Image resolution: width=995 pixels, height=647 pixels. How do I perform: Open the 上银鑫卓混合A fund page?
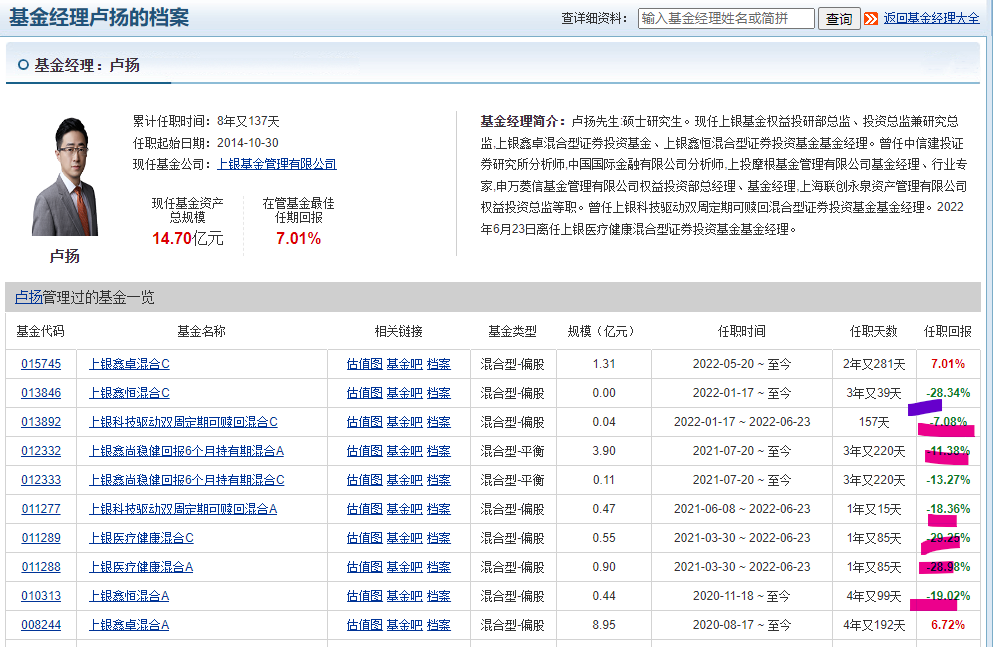129,625
